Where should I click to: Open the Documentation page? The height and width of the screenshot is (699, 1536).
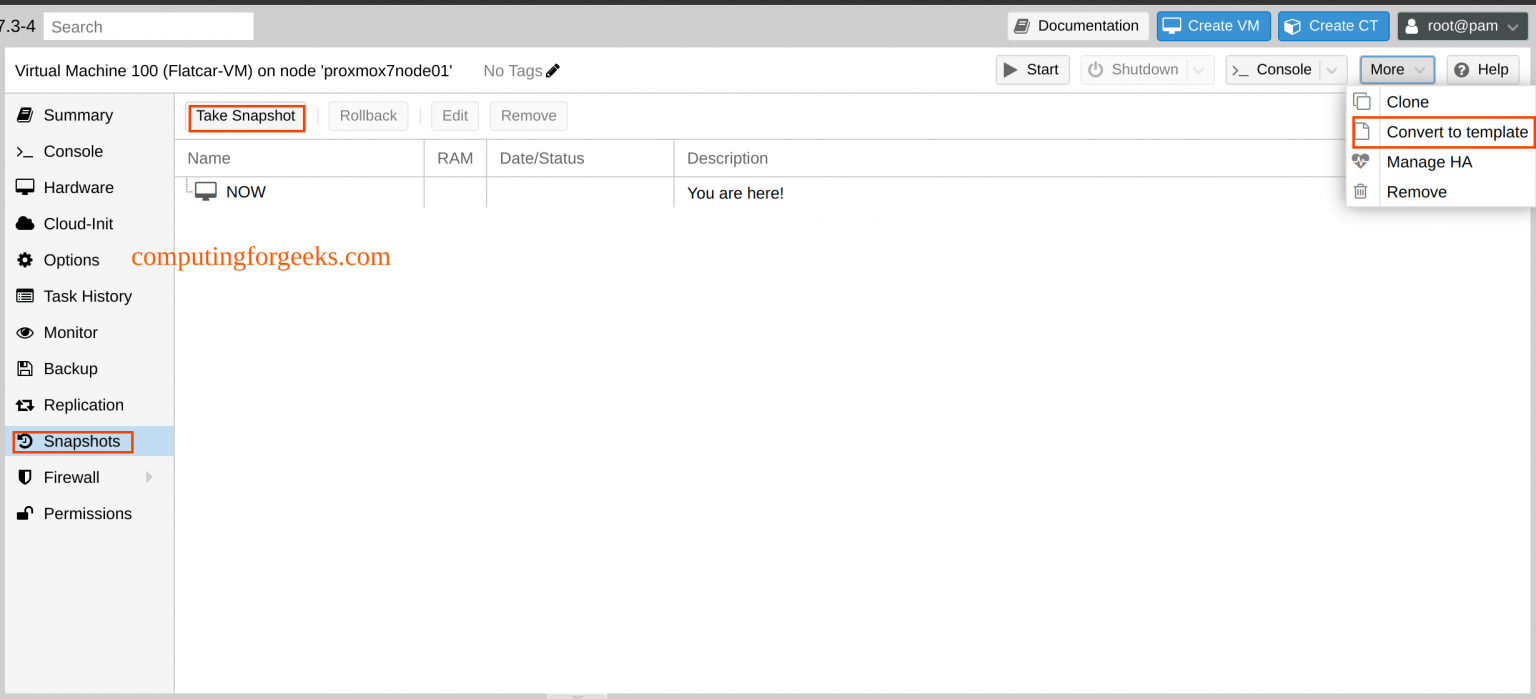point(1078,26)
